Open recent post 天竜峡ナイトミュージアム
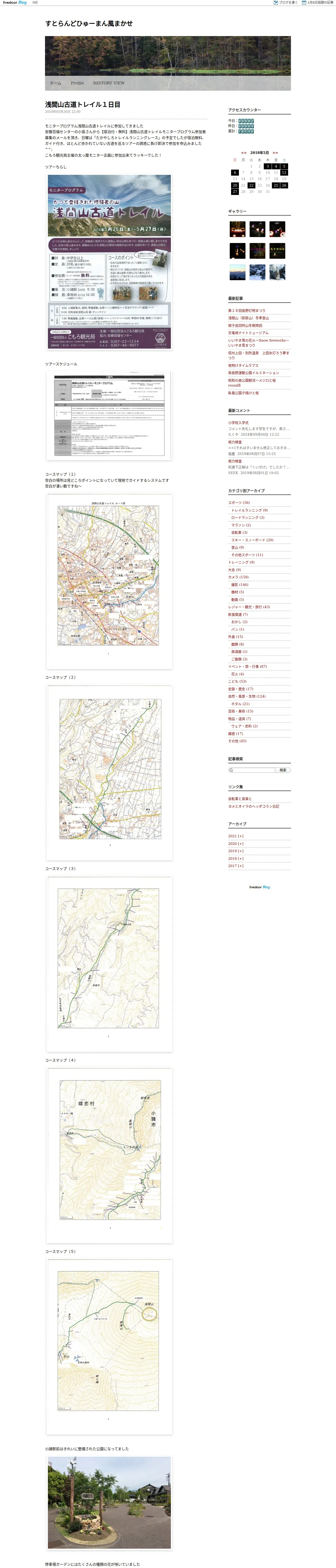This screenshot has width=336, height=1568. point(248,333)
